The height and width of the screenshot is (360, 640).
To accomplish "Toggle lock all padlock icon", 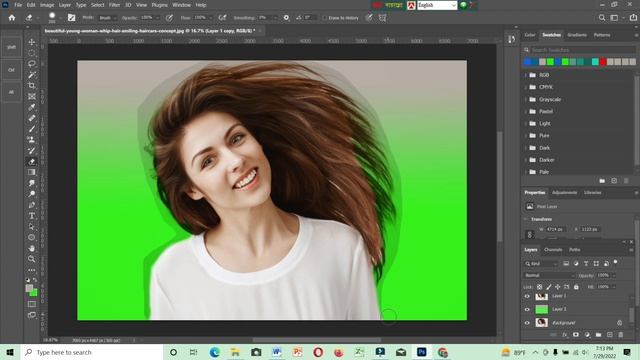I will [576, 287].
